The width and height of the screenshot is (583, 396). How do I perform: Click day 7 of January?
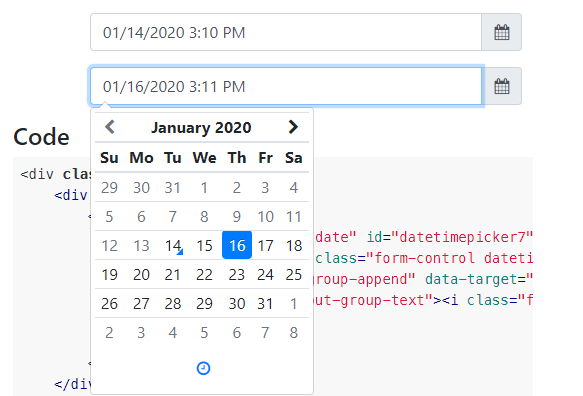click(x=173, y=216)
